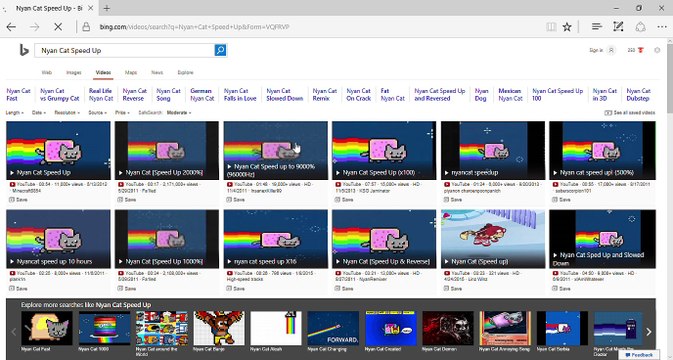The width and height of the screenshot is (673, 360).
Task: Make a Web Note
Action: [x=618, y=27]
